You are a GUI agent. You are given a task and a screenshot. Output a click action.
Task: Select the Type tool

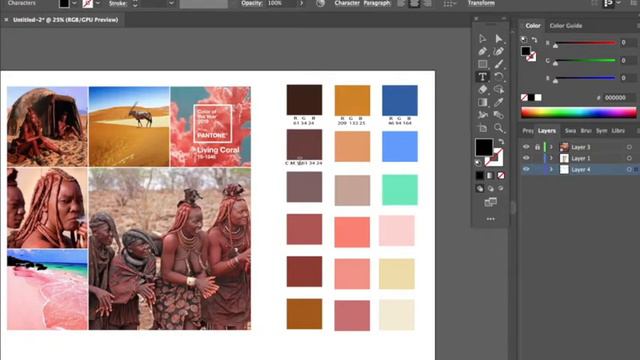(x=482, y=77)
